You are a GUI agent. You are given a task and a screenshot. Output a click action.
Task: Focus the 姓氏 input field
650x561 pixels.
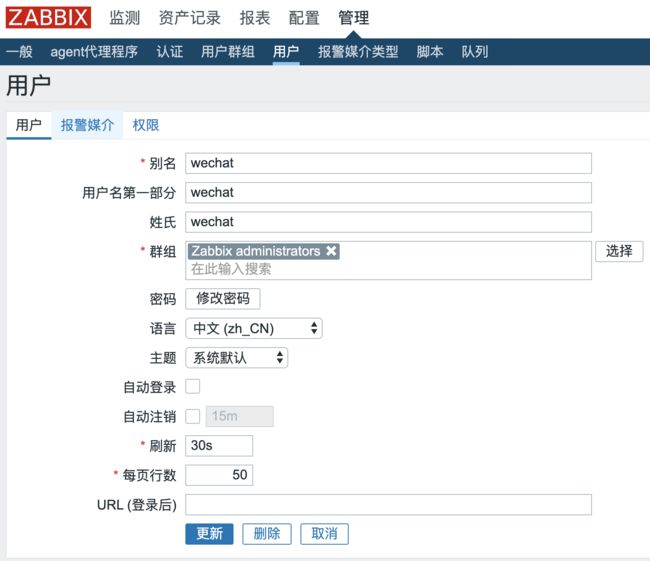[388, 222]
